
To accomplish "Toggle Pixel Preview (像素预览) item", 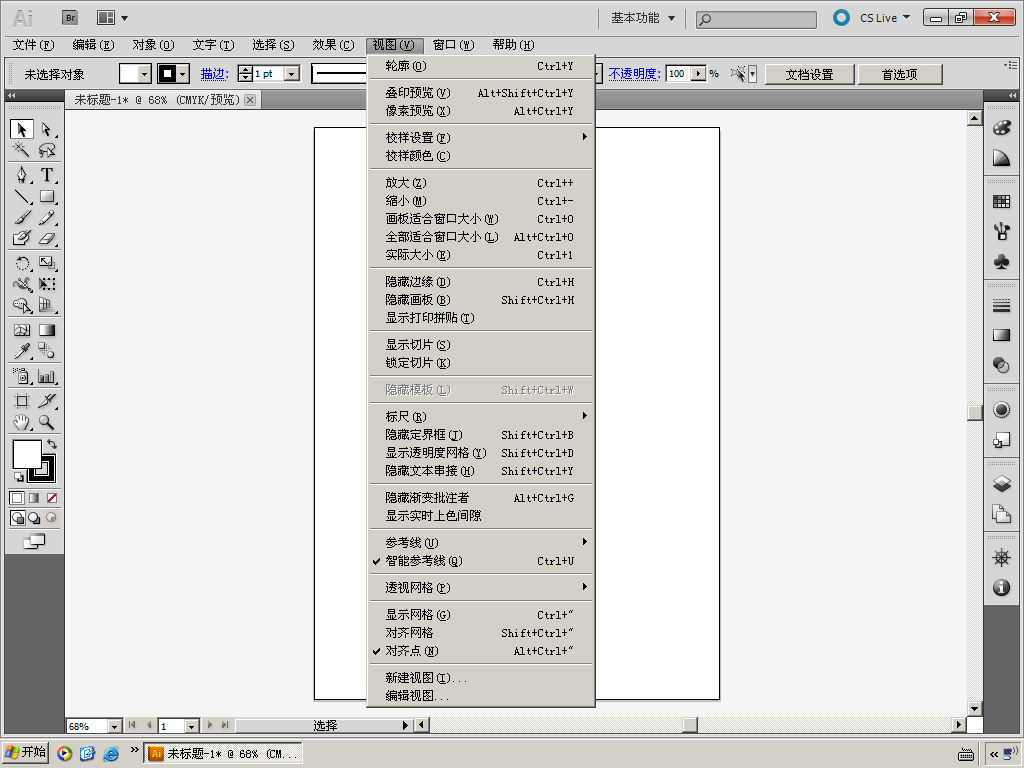I will click(x=481, y=111).
